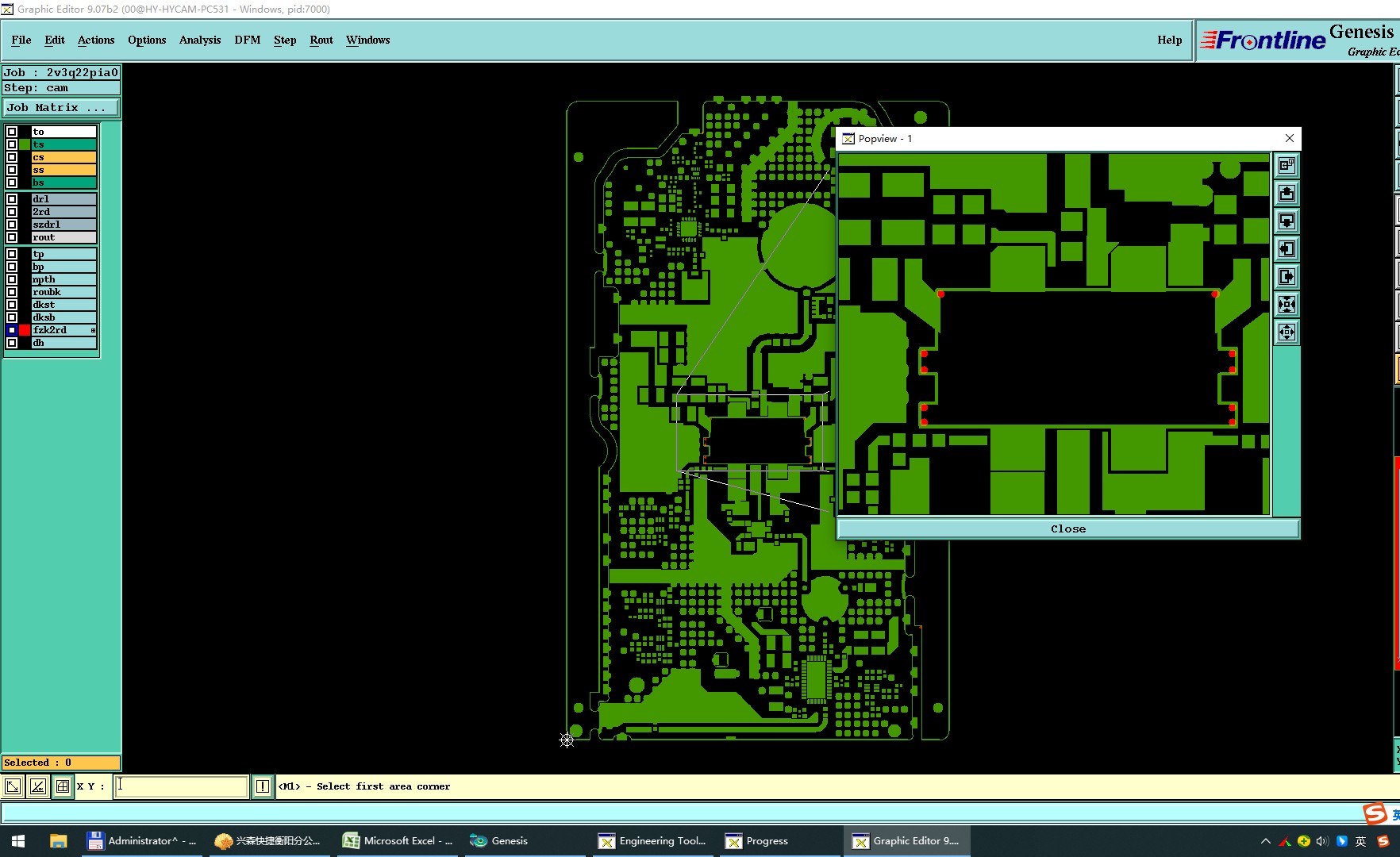
Task: Open the volume tray icon
Action: pyautogui.click(x=1322, y=841)
